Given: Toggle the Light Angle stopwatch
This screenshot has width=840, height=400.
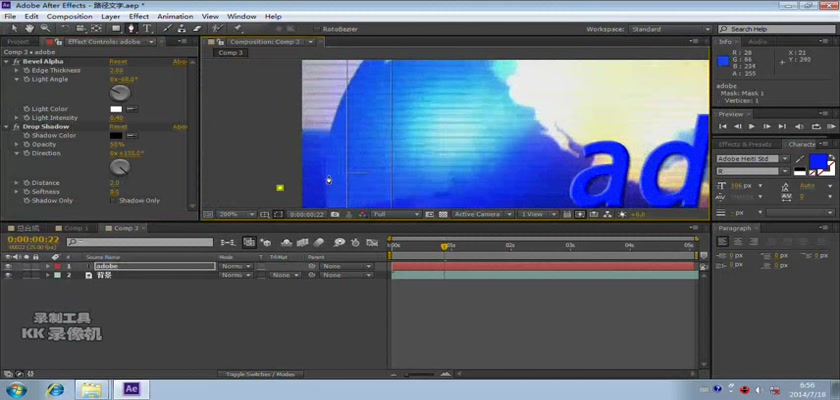Looking at the screenshot, I should (x=26, y=79).
